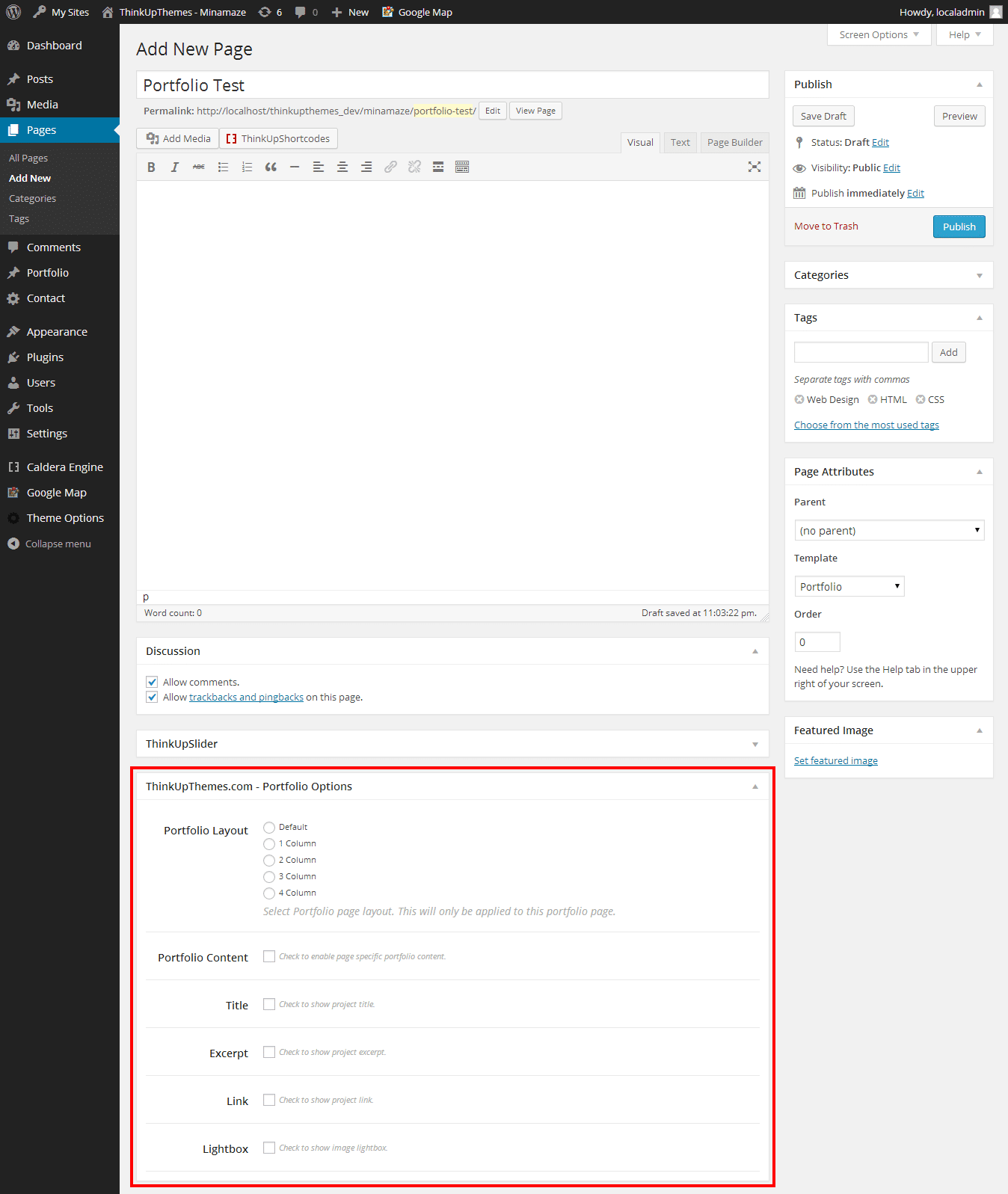This screenshot has height=1194, width=1008.
Task: Select 1 Column portfolio layout
Action: click(269, 844)
